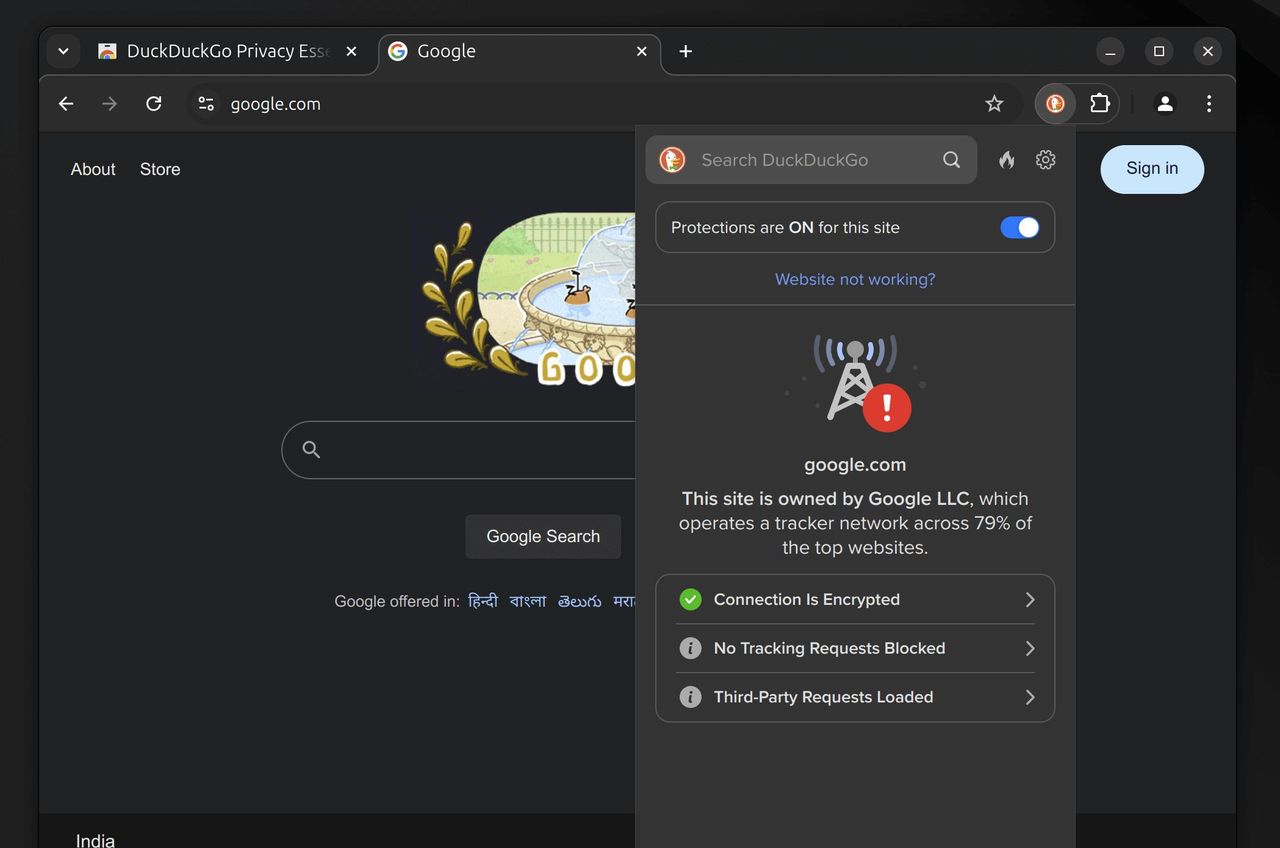The image size is (1280, 848).
Task: Click the India footer text
Action: pos(95,840)
